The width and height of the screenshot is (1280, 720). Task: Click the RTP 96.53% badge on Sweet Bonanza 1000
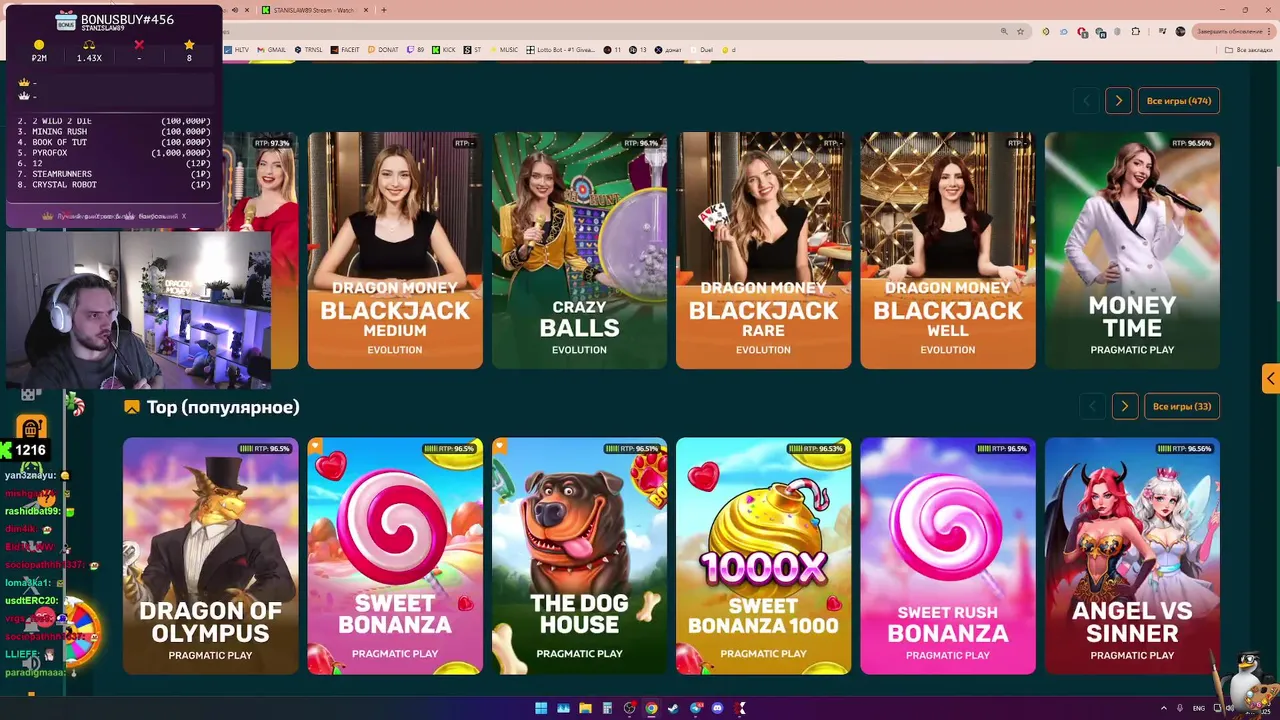click(815, 449)
